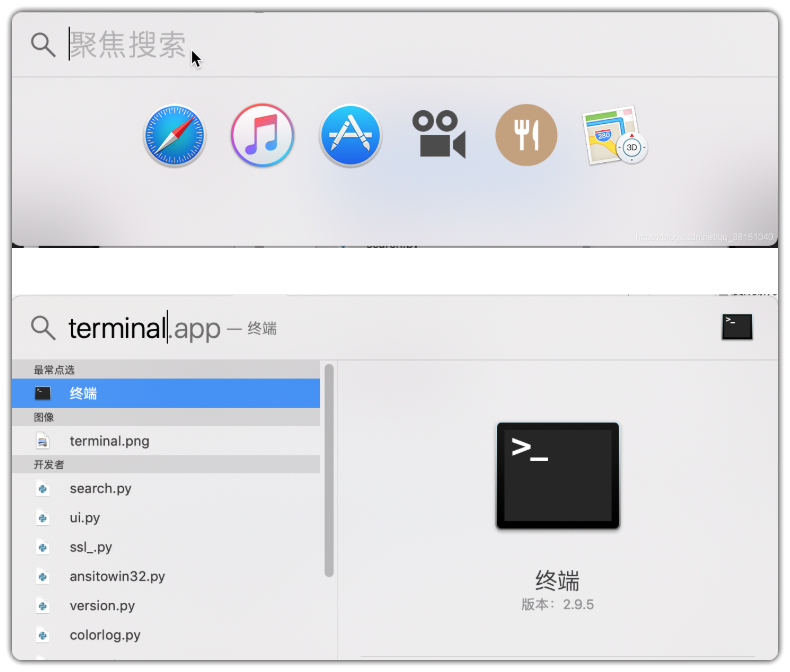This screenshot has width=790, height=672.
Task: Select the movie camera showtimes icon
Action: 438,135
